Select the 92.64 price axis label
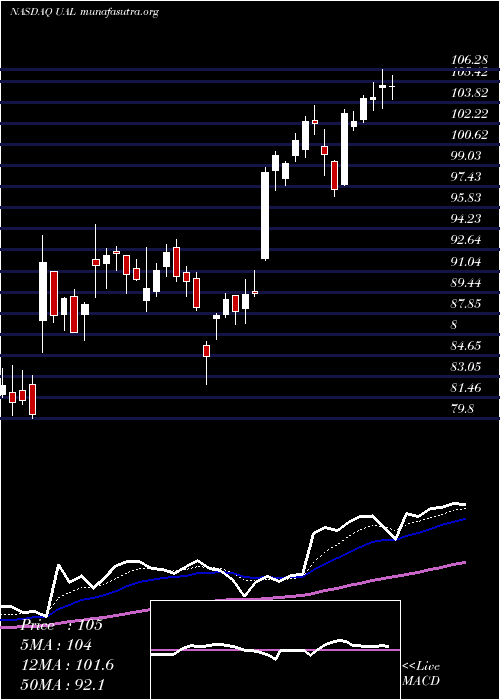This screenshot has width=500, height=700. 466,240
